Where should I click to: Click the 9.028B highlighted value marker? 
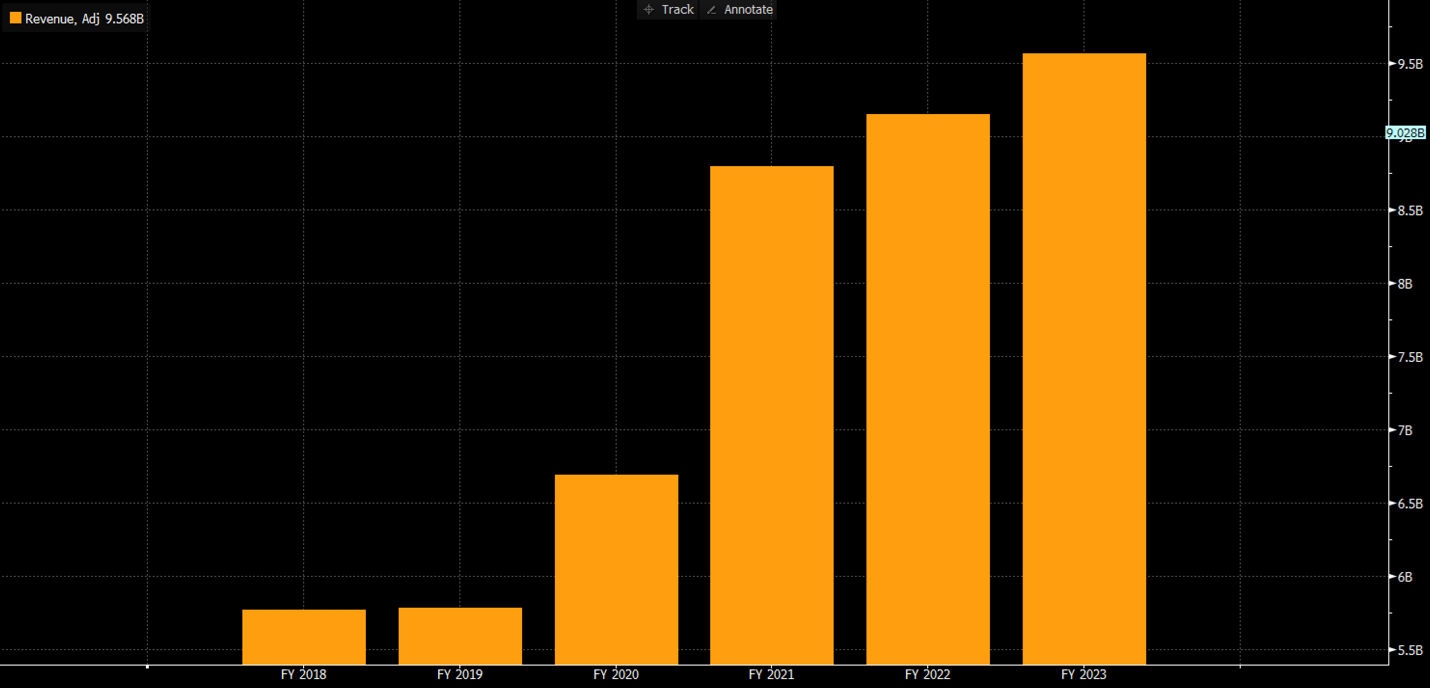point(1405,132)
